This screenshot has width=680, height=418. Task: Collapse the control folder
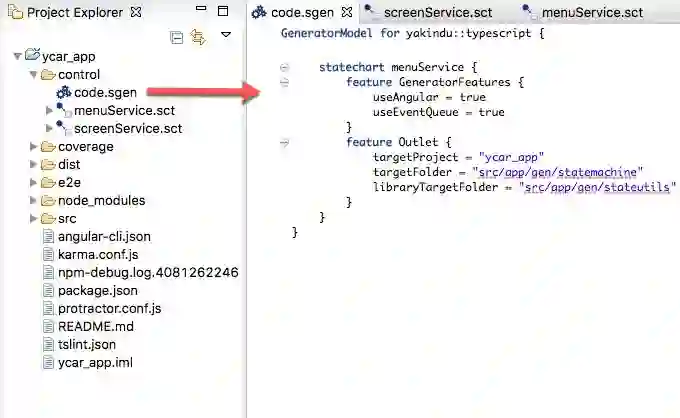click(33, 74)
